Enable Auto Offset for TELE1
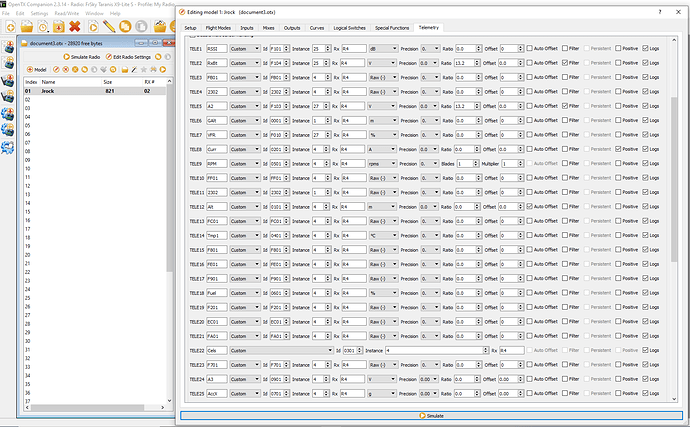The height and width of the screenshot is (427, 690). 529,48
